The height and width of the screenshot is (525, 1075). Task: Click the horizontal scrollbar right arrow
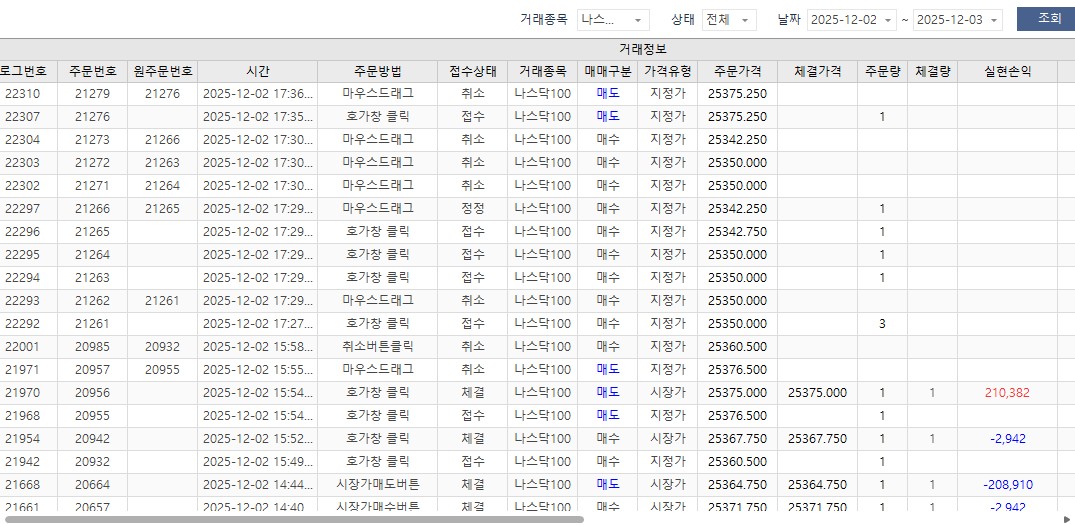click(x=1066, y=519)
